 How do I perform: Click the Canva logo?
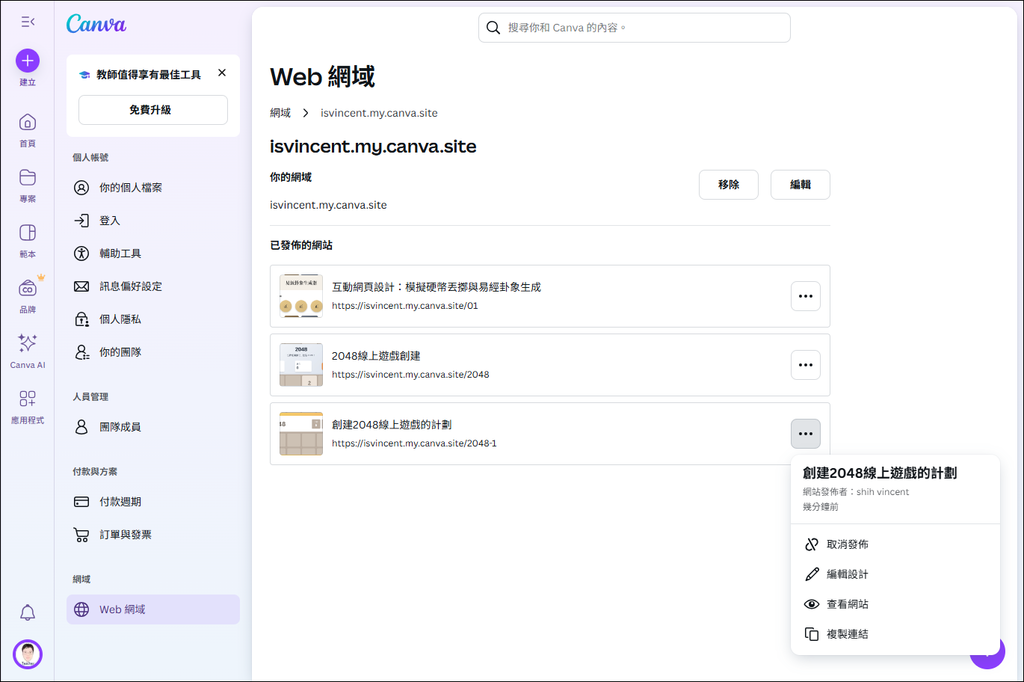click(96, 24)
